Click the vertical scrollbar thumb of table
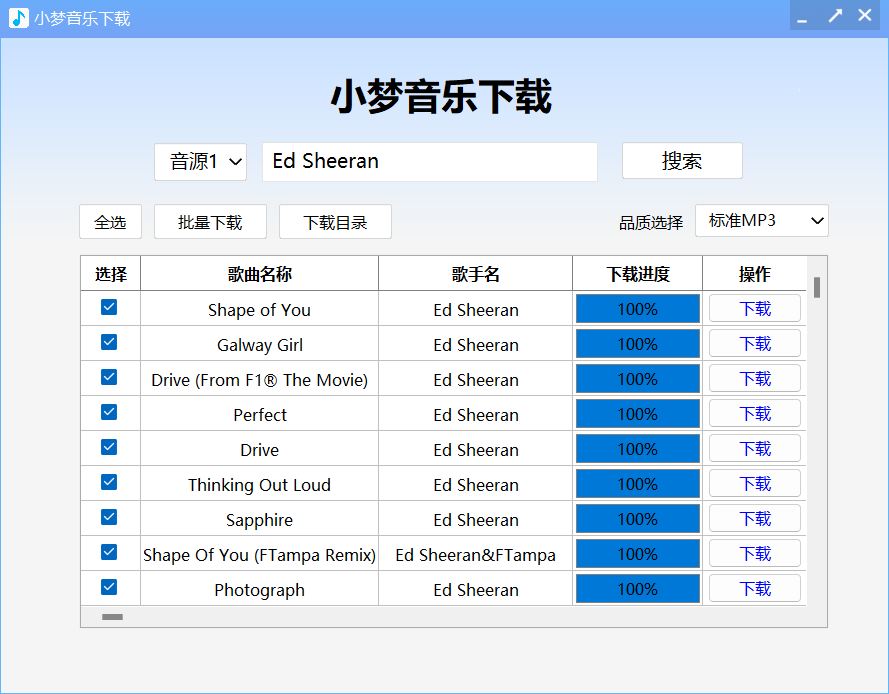The width and height of the screenshot is (889, 694). pyautogui.click(x=817, y=287)
